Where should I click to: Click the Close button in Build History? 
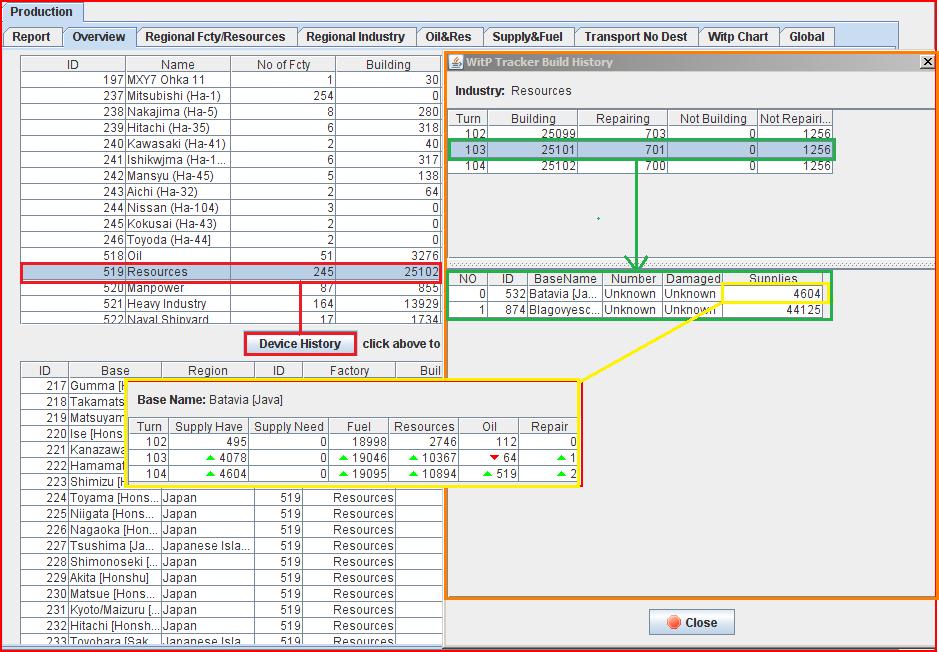pyautogui.click(x=692, y=623)
